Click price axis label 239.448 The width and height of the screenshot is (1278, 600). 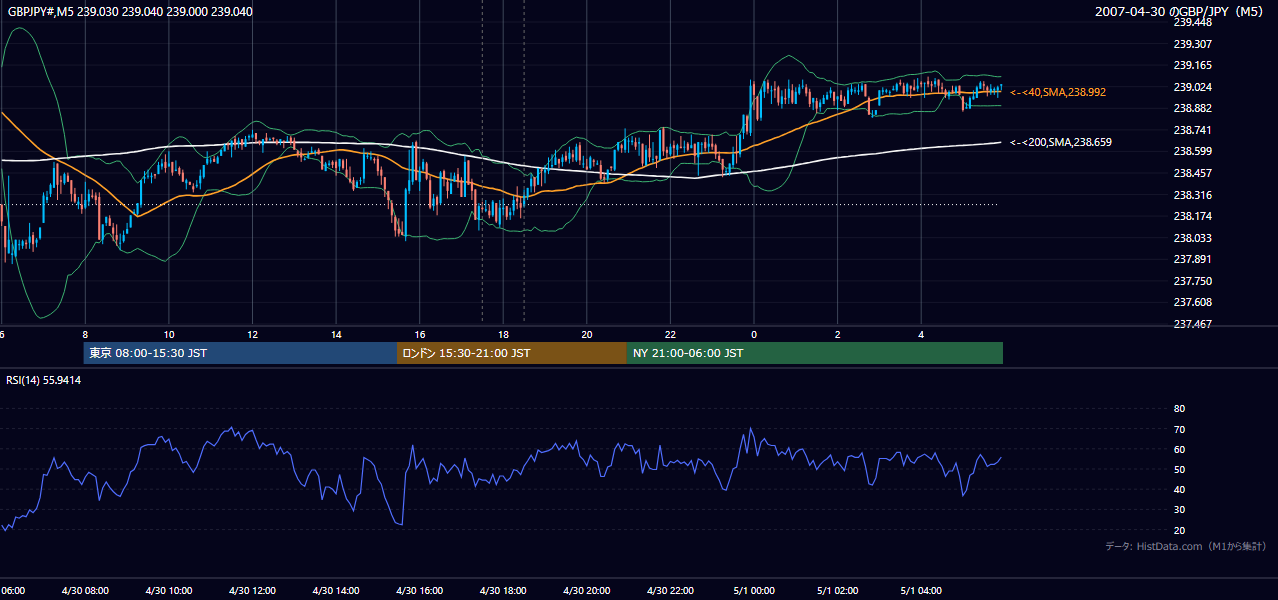(1192, 22)
